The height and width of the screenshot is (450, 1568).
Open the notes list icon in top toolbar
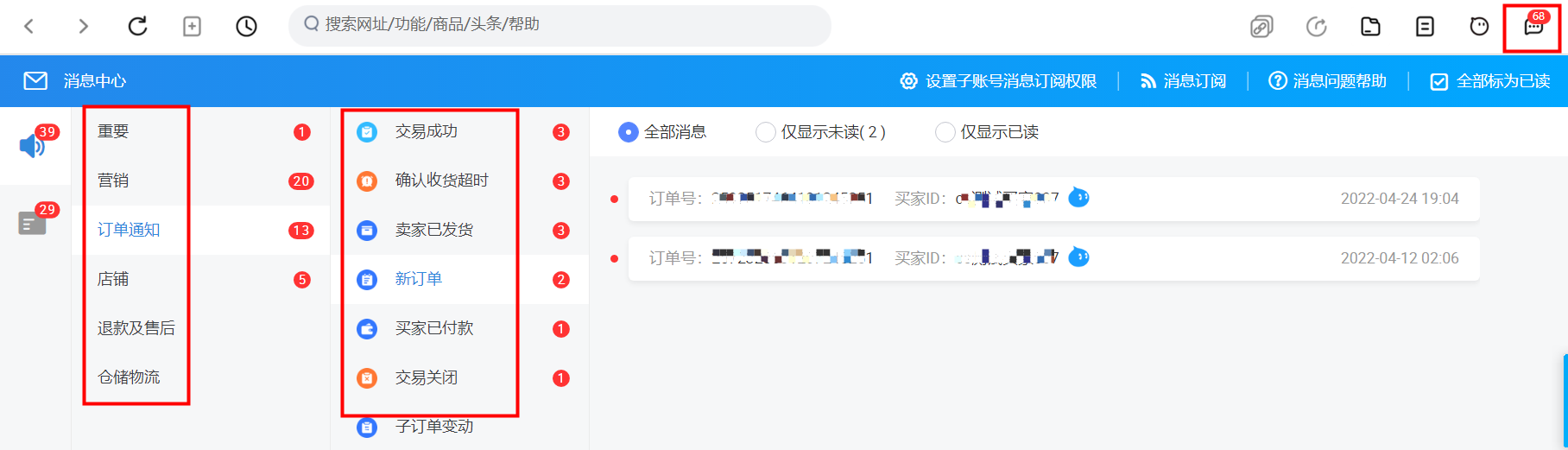point(1425,27)
